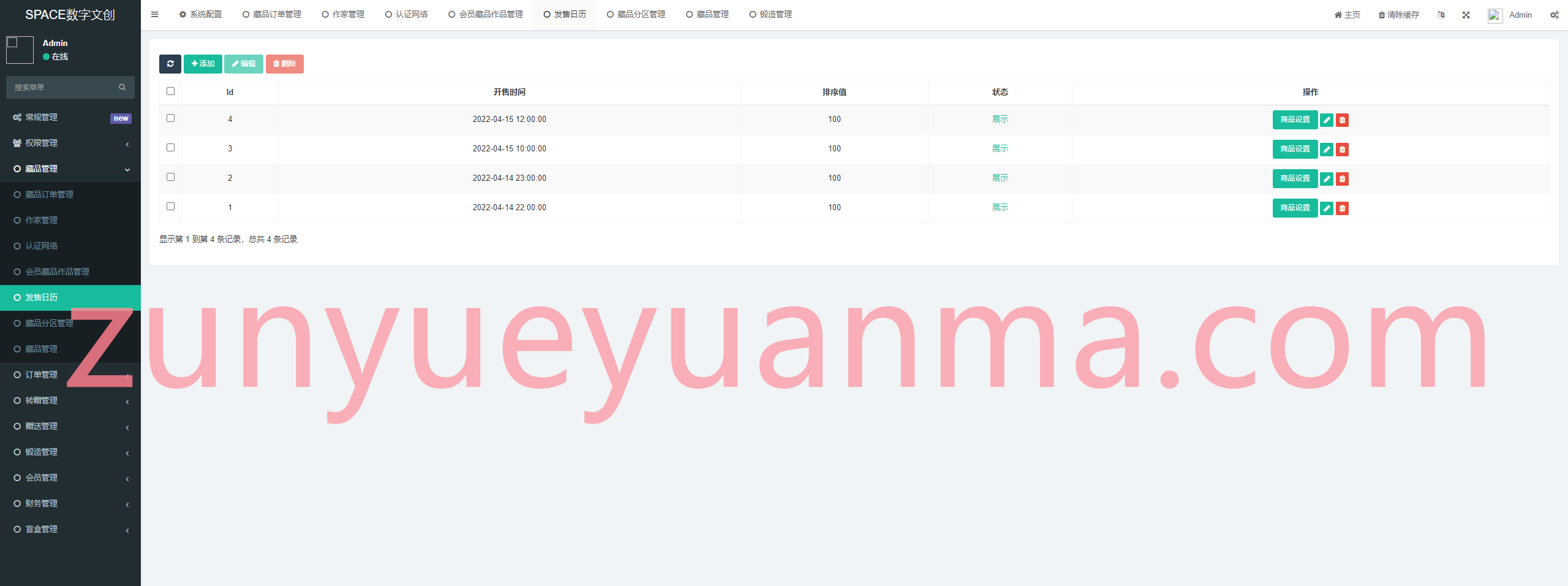Screen dimensions: 1568x586
Task: Open fullscreen mode icon in top bar
Action: 1466,15
